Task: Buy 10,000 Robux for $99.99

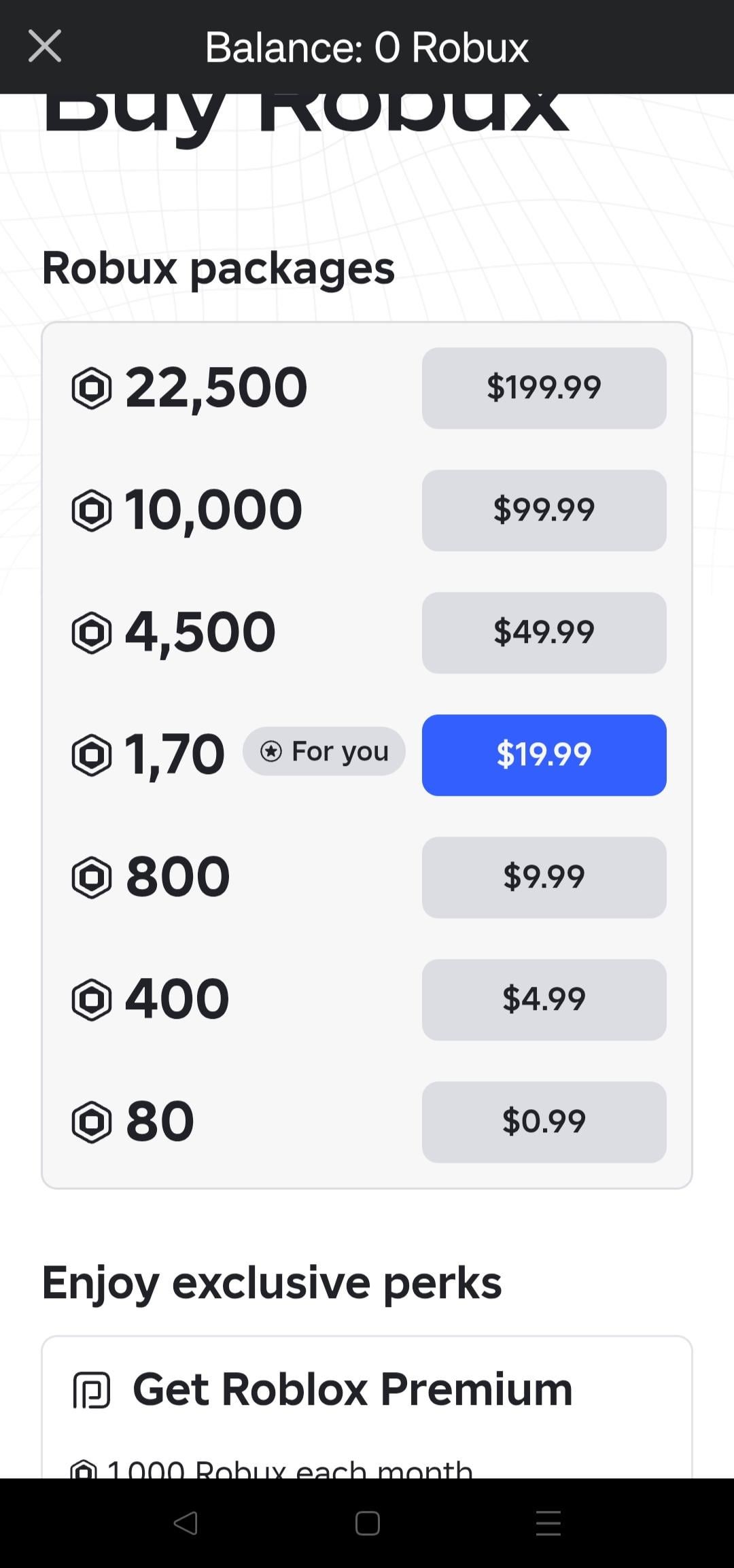Action: [x=544, y=510]
